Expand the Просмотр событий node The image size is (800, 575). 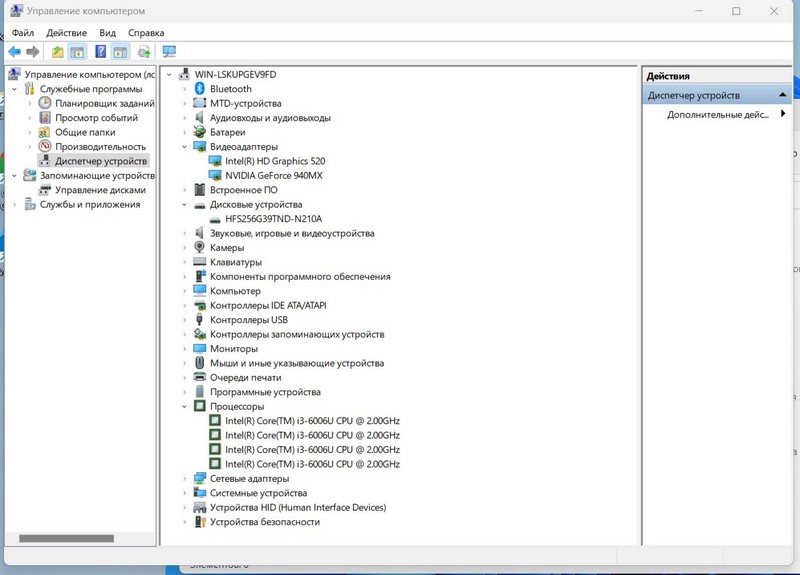point(29,118)
